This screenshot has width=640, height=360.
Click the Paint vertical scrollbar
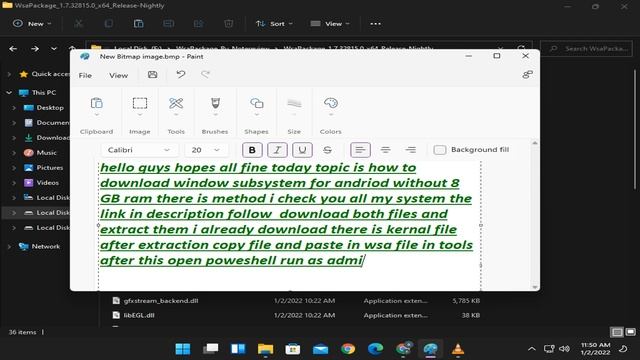[535, 215]
